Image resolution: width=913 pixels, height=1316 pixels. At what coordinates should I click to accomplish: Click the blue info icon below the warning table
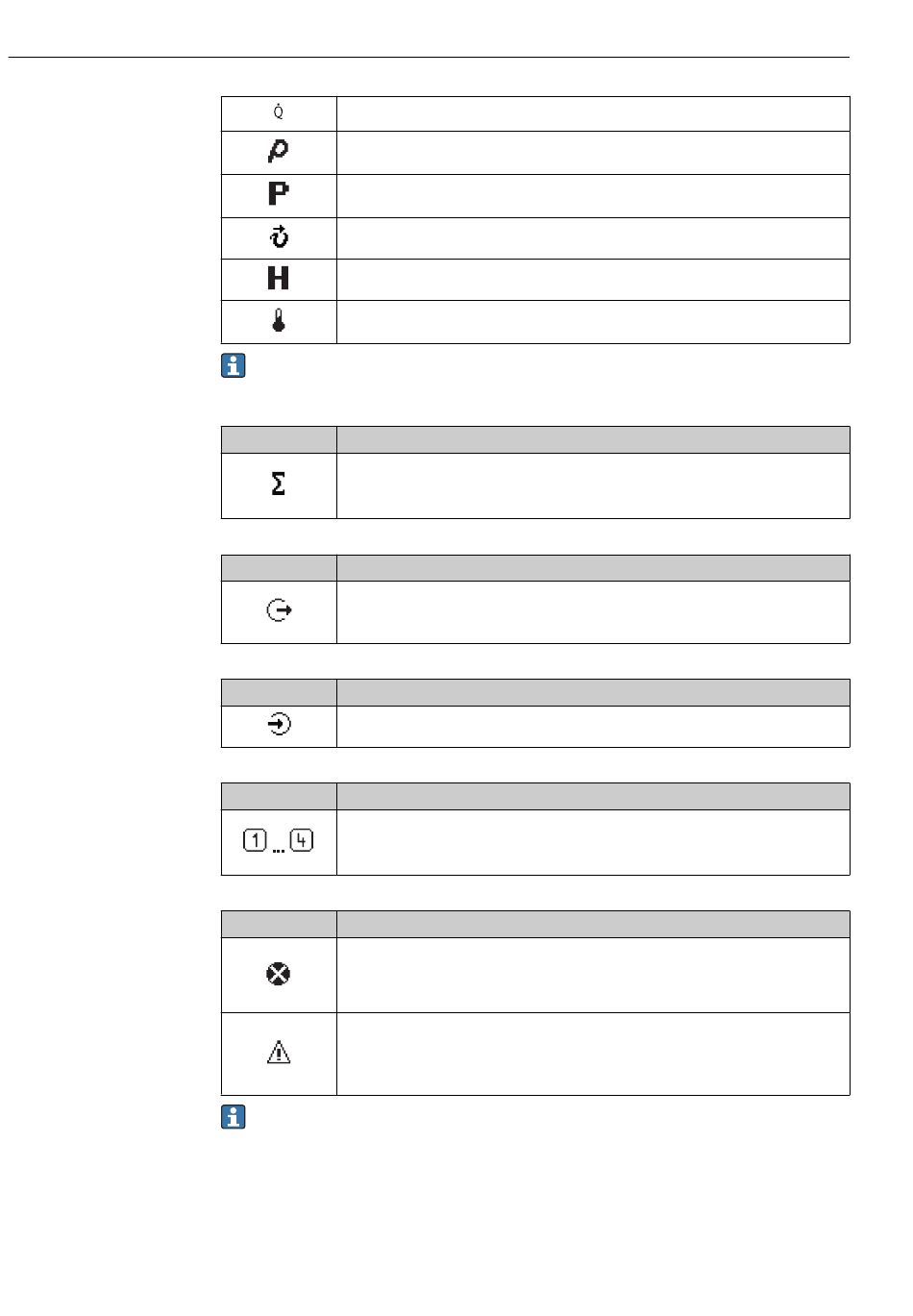pos(234,1117)
